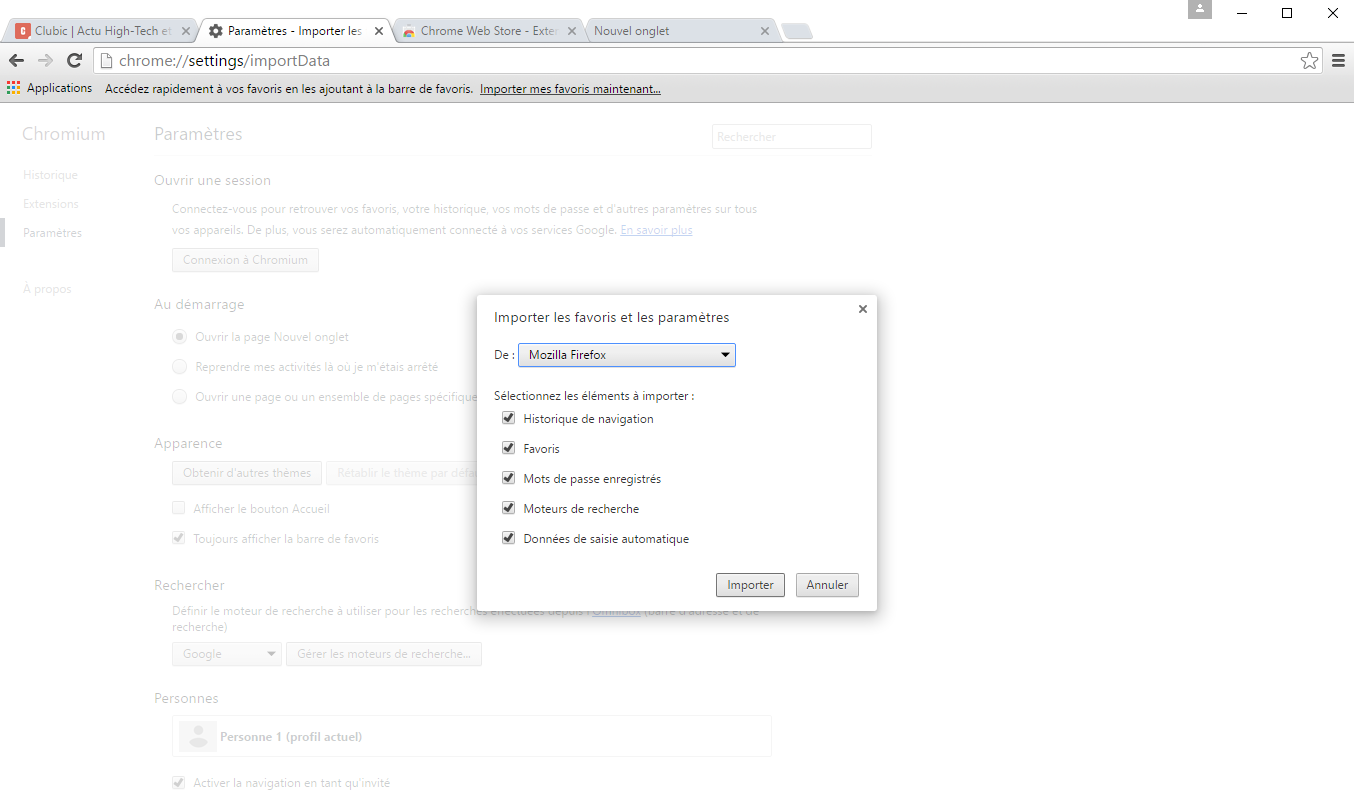This screenshot has width=1354, height=802.
Task: Open the Mozilla Firefox source dropdown
Action: tap(627, 355)
